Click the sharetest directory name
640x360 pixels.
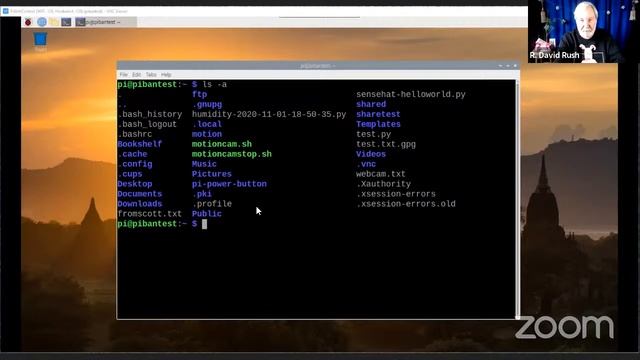pos(378,114)
